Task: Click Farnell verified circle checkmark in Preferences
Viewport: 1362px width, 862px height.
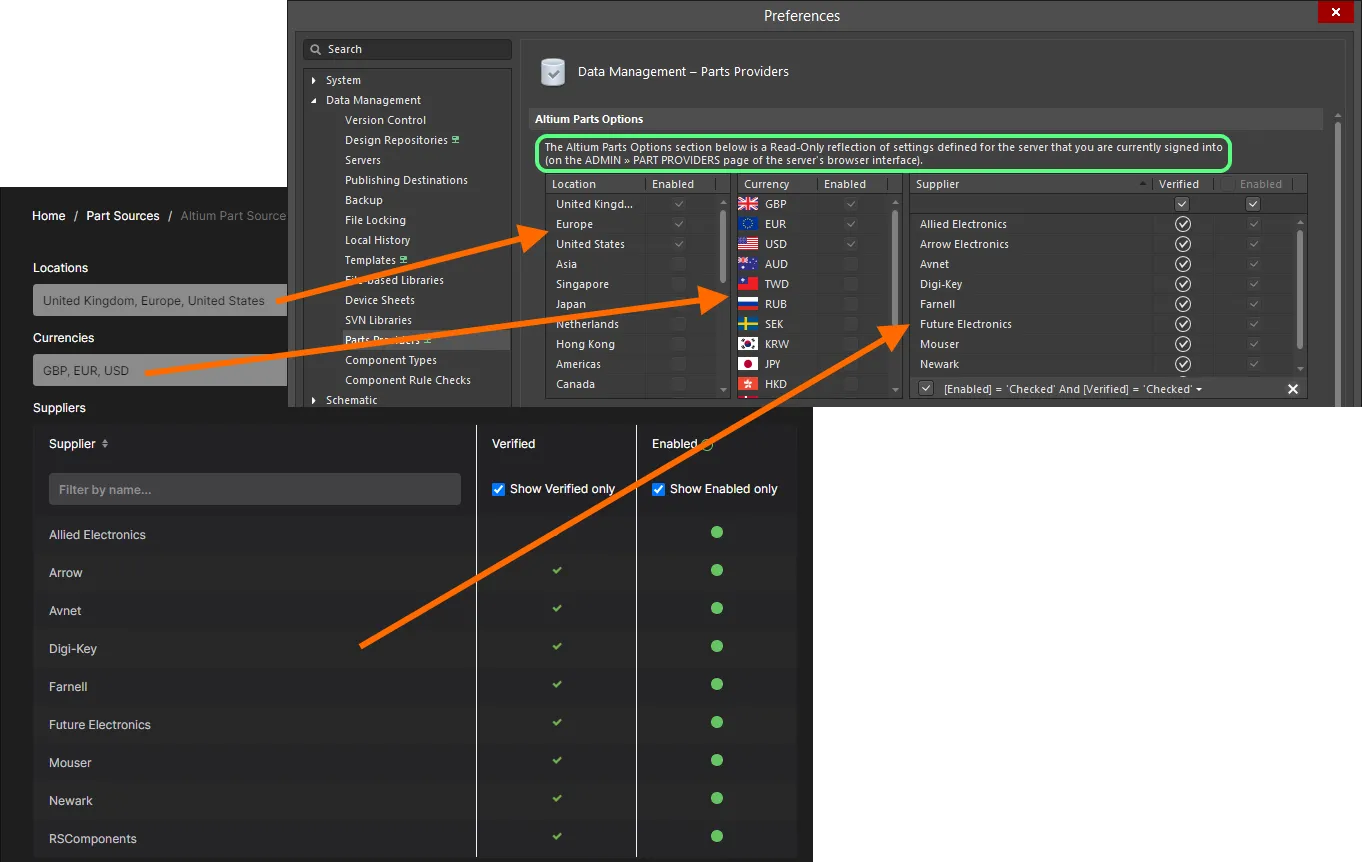Action: 1183,304
